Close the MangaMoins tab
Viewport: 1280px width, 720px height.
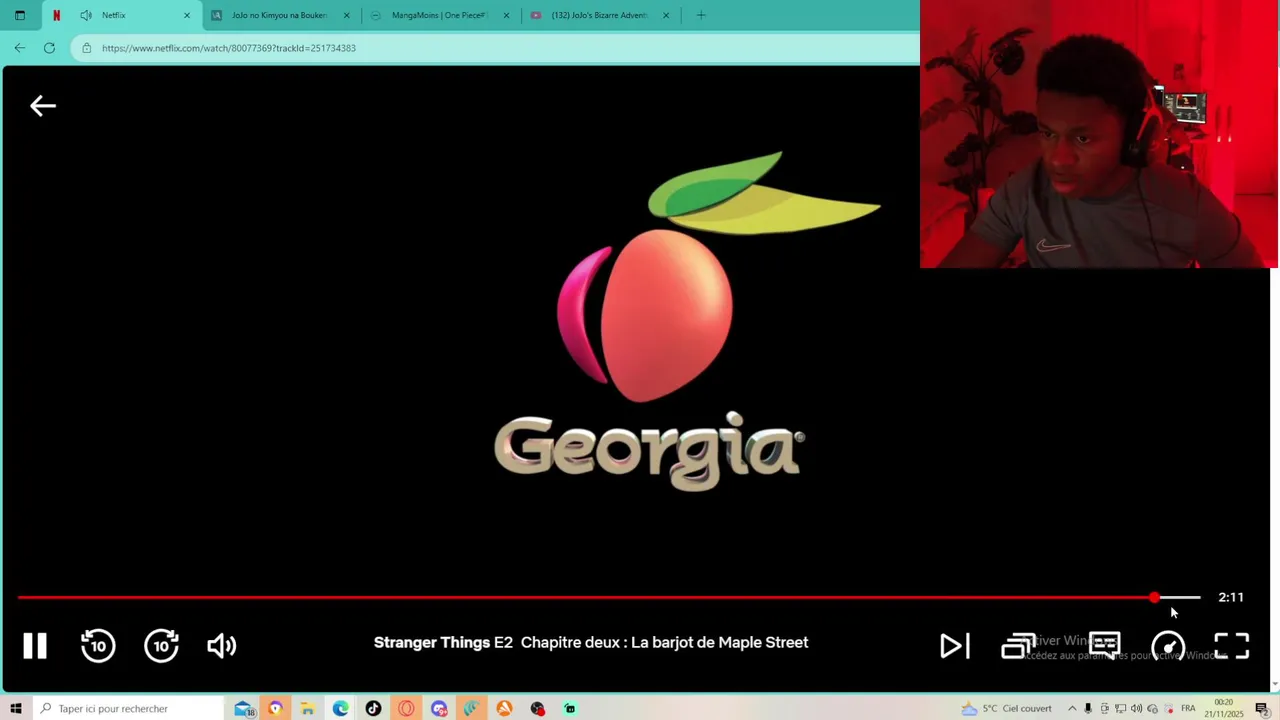(506, 15)
